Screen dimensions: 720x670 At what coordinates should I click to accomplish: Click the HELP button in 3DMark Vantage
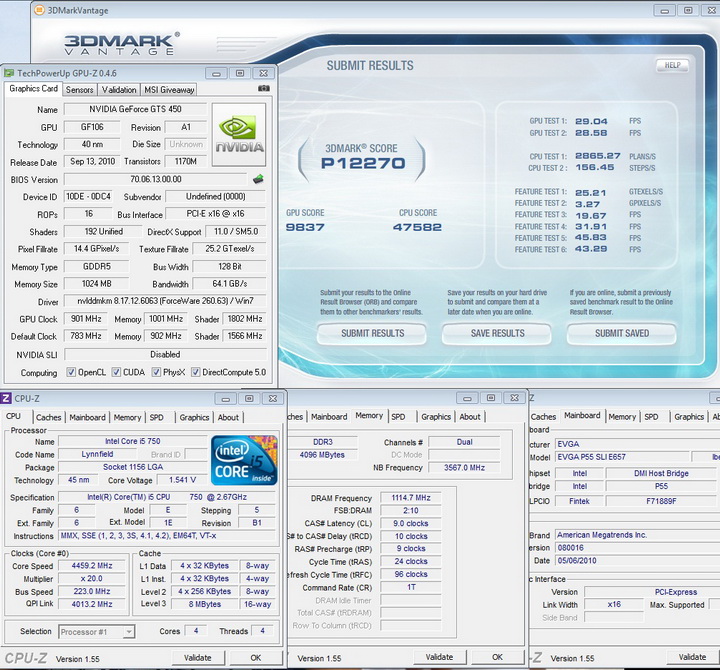(x=672, y=65)
